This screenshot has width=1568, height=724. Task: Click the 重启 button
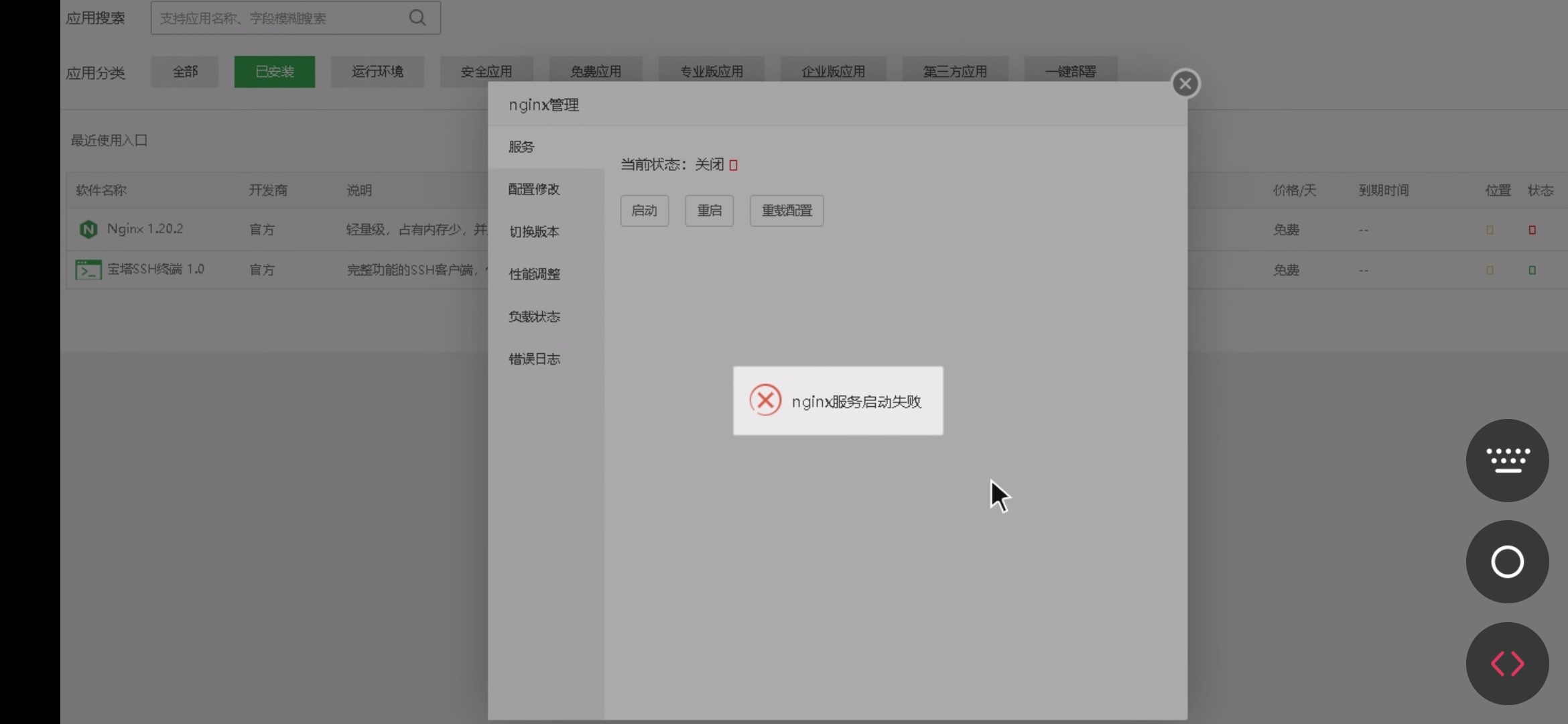710,210
